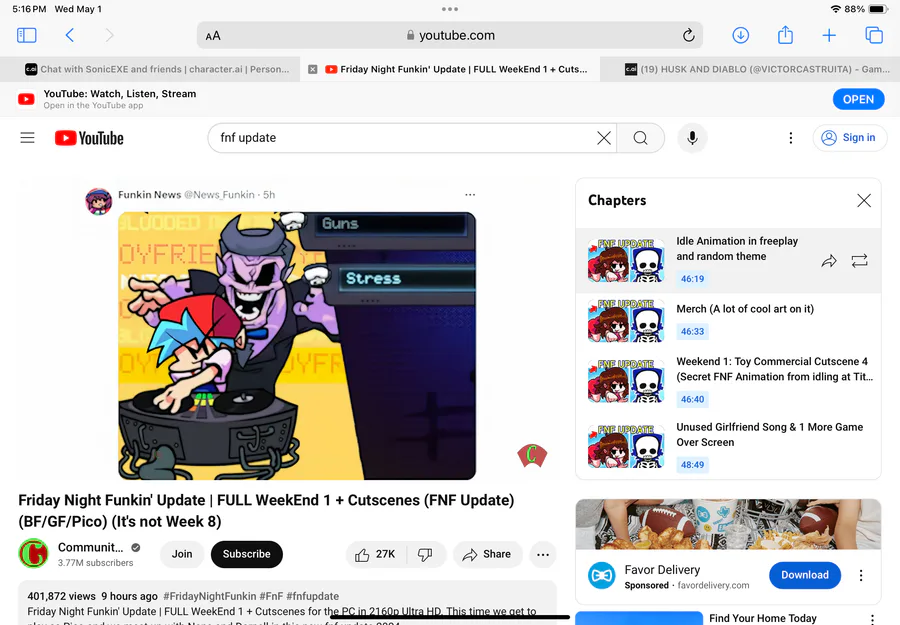
Task: Open Favor Delivery ad options menu
Action: click(860, 575)
